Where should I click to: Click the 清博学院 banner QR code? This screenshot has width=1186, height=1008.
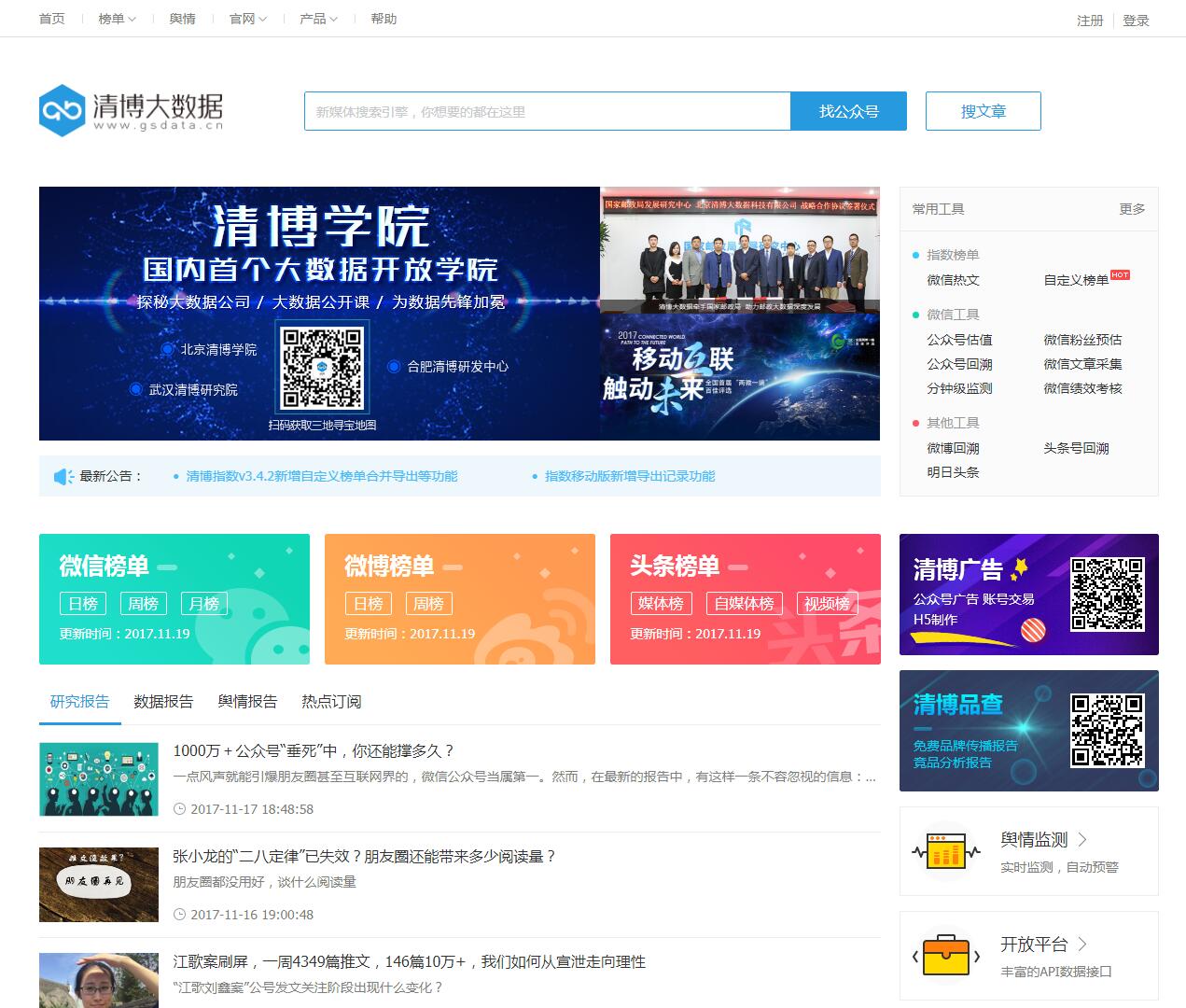322,368
